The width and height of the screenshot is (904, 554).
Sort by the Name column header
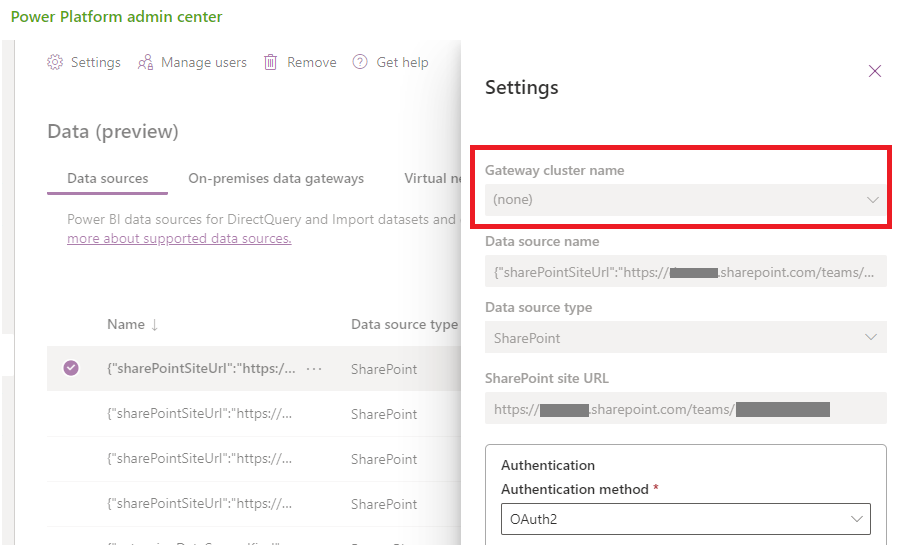pos(126,325)
